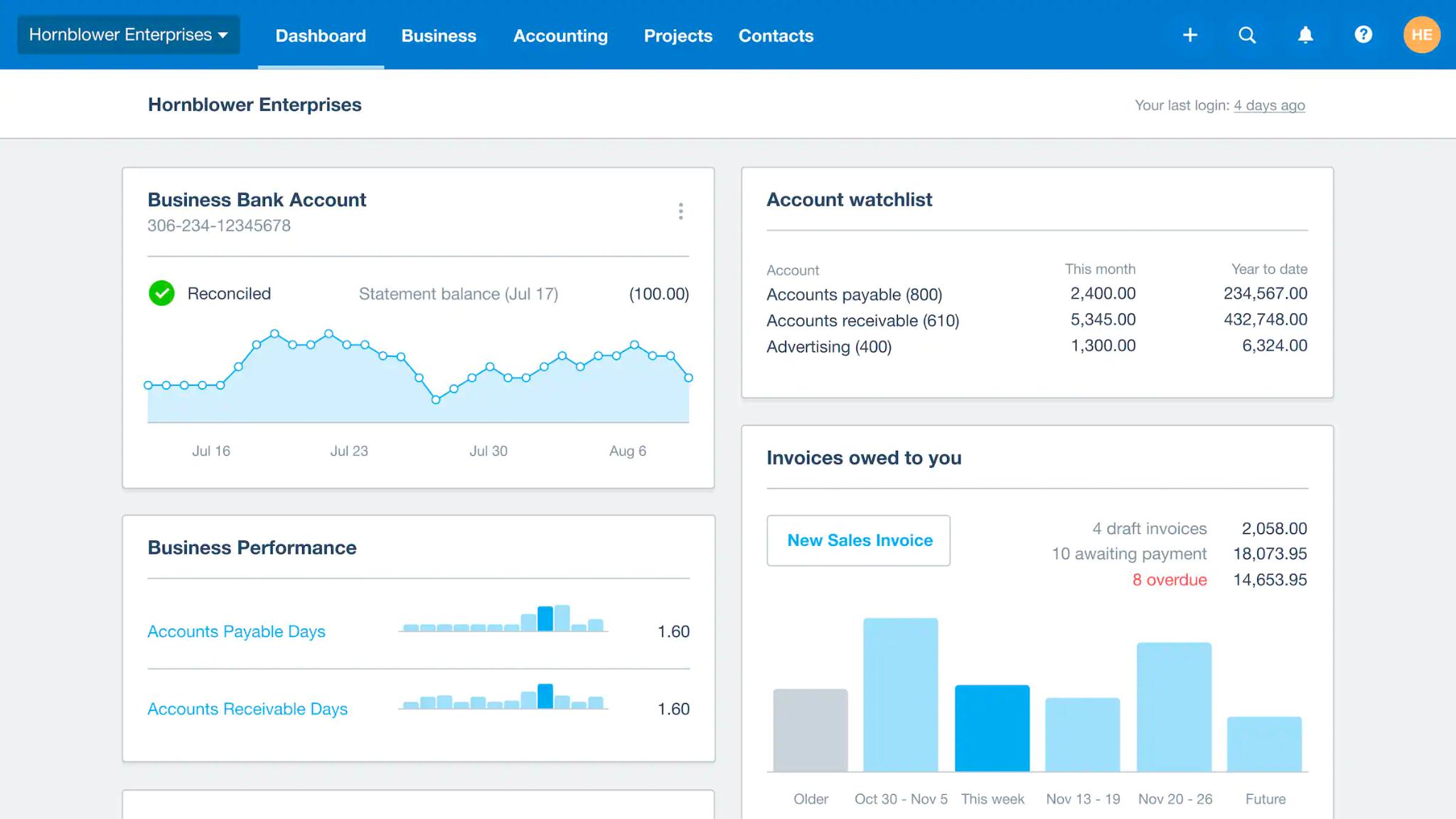Open the notifications bell
The width and height of the screenshot is (1456, 819).
[1305, 35]
